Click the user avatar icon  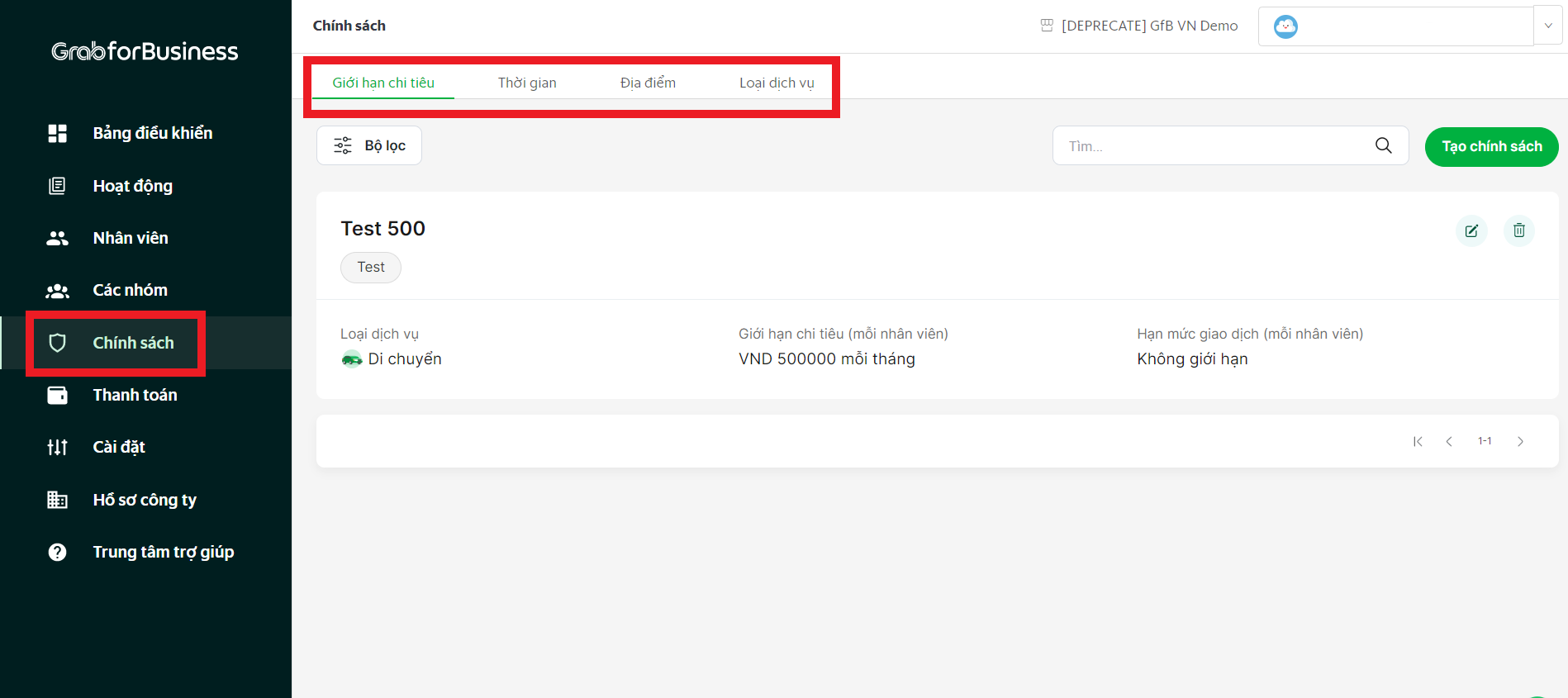click(x=1285, y=26)
